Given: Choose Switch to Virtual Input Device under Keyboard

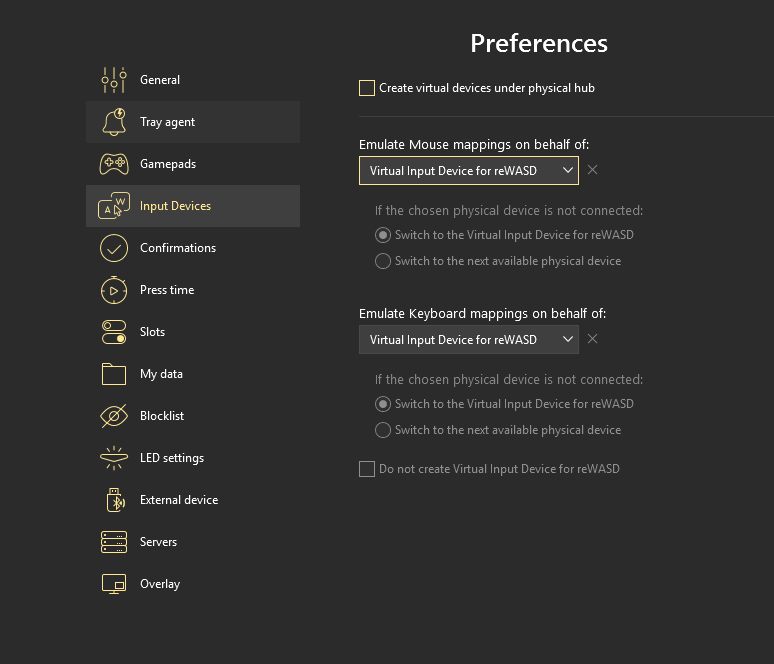Looking at the screenshot, I should [x=383, y=404].
